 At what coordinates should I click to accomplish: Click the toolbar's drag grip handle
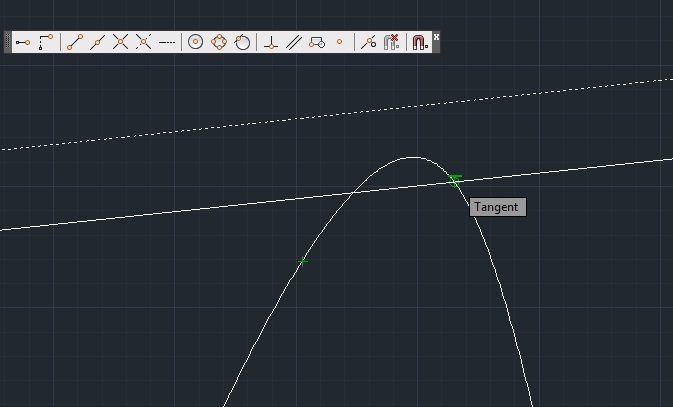[7, 42]
